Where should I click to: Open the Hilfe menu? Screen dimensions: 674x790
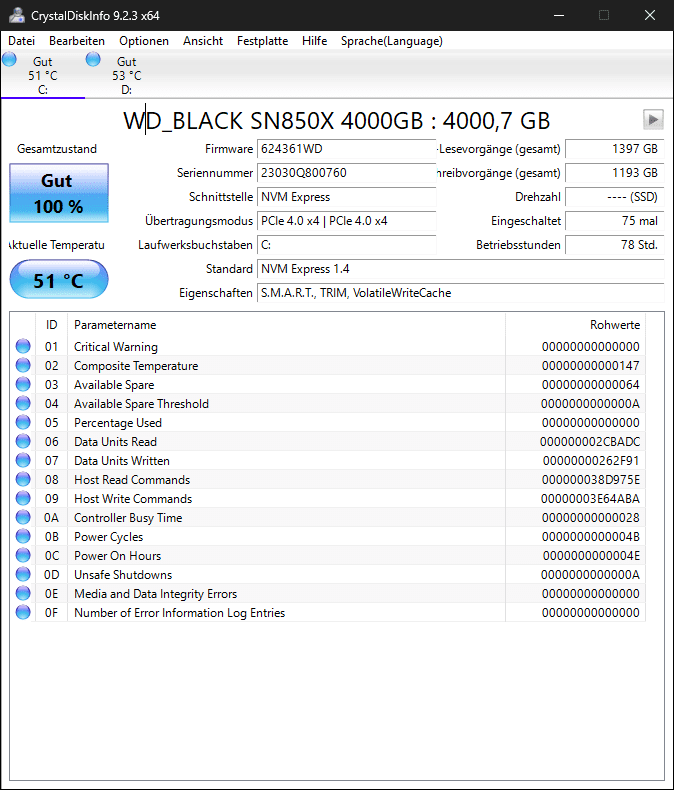[x=314, y=41]
